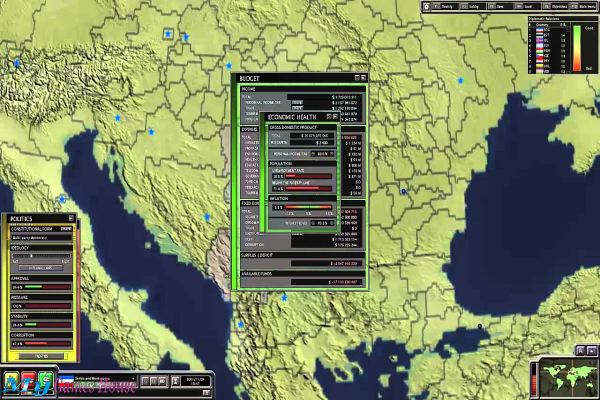The image size is (600, 400).
Task: Click the country flag in bottom bar
Action: point(66,381)
